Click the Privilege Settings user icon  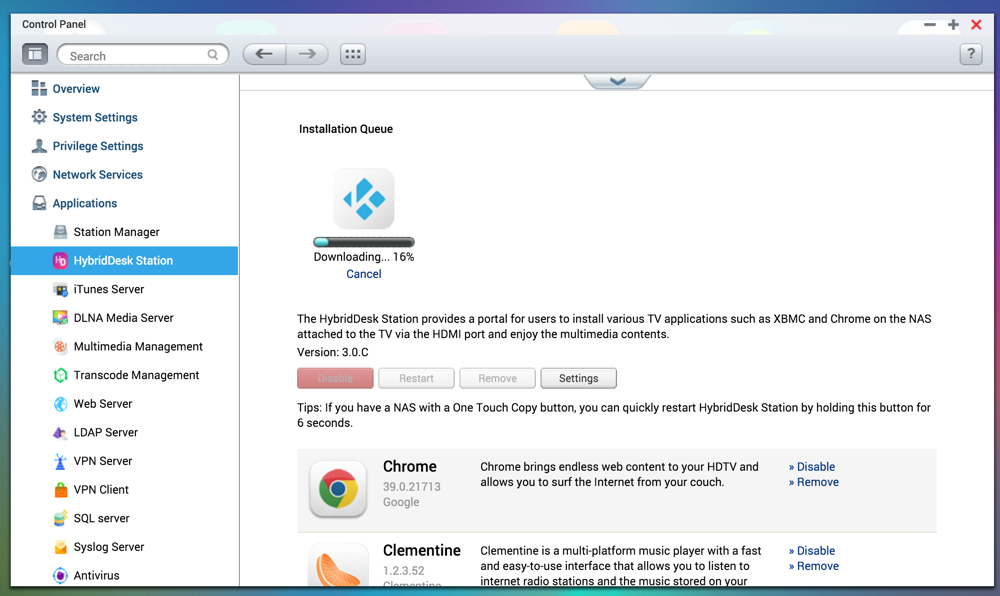(x=39, y=146)
